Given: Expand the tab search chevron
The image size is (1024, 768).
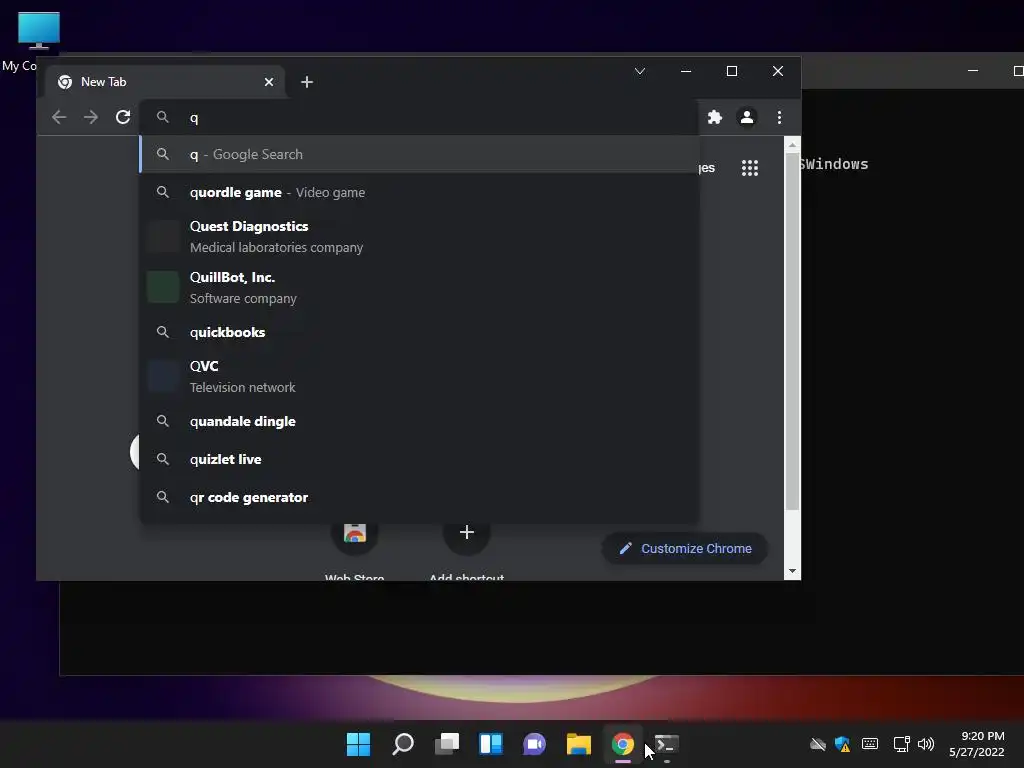Looking at the screenshot, I should tap(640, 71).
